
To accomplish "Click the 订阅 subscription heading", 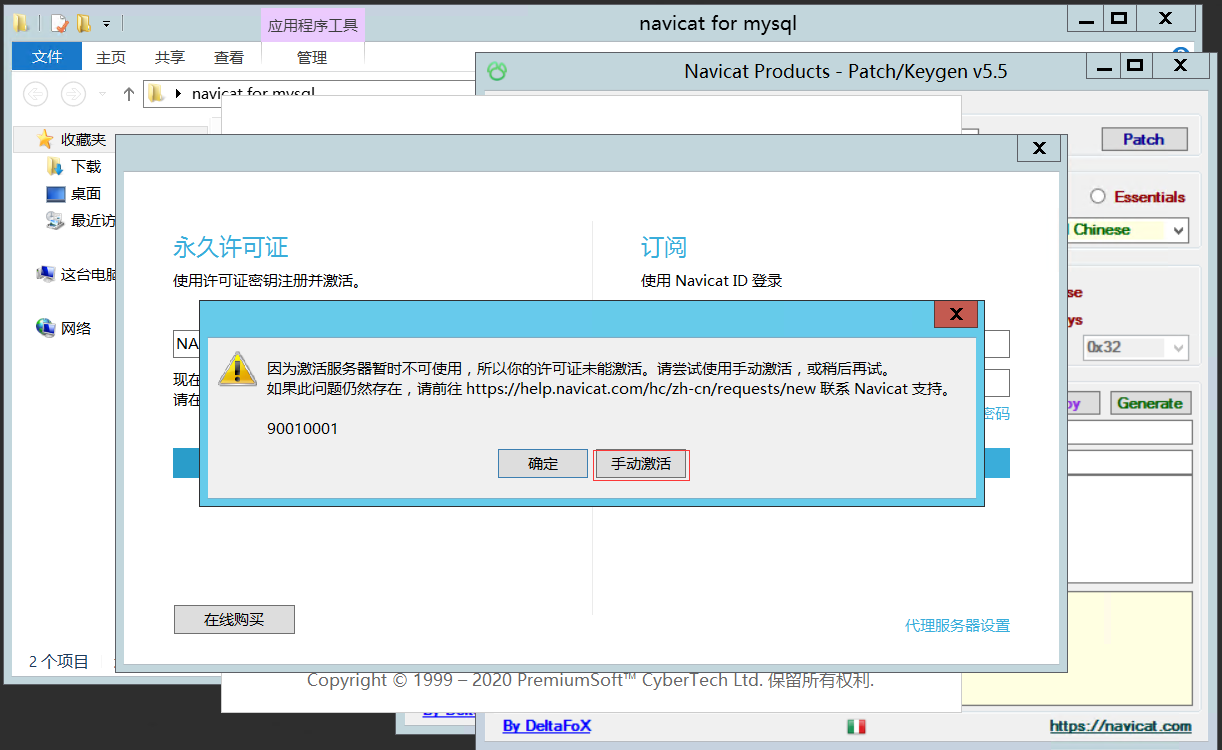I will coord(664,248).
